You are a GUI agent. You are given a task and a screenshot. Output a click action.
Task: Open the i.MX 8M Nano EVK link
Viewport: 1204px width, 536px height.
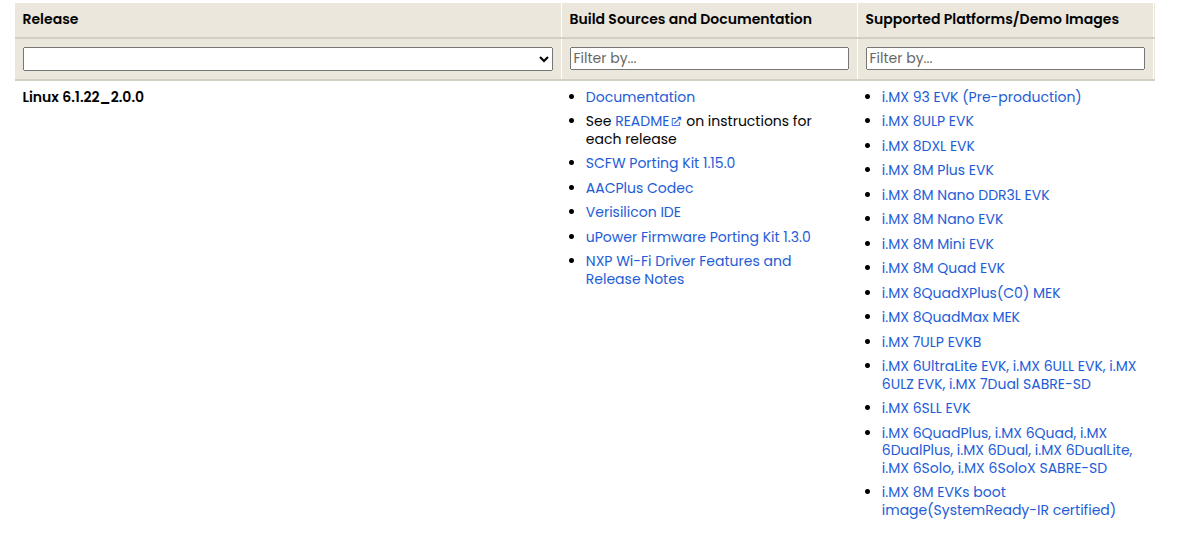click(942, 219)
